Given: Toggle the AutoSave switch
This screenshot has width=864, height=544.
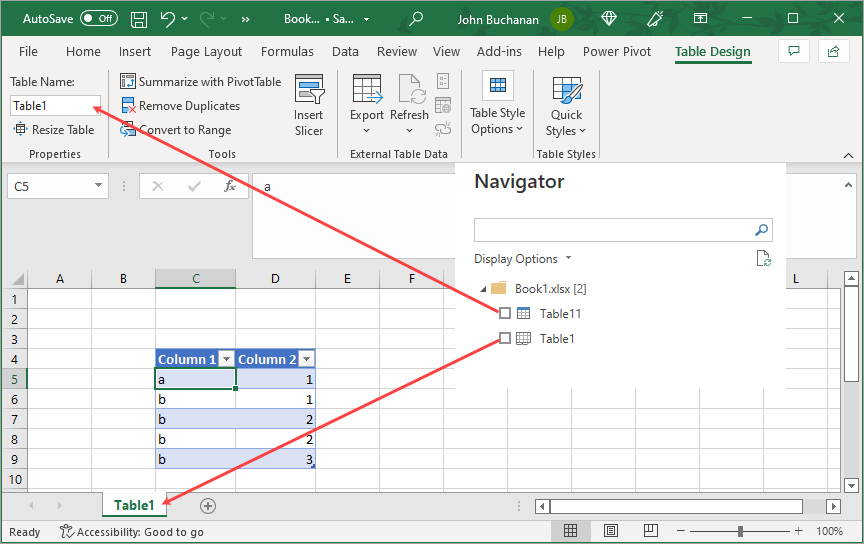Looking at the screenshot, I should (99, 18).
